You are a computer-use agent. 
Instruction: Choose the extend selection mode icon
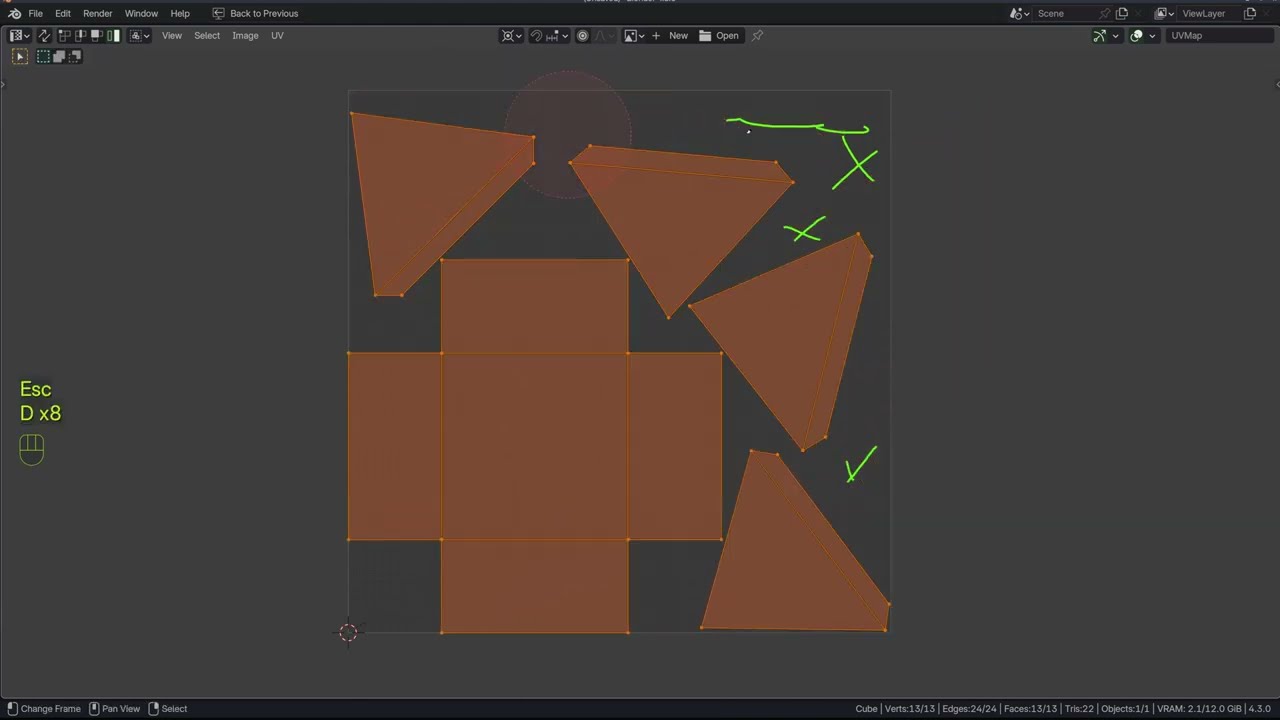59,56
